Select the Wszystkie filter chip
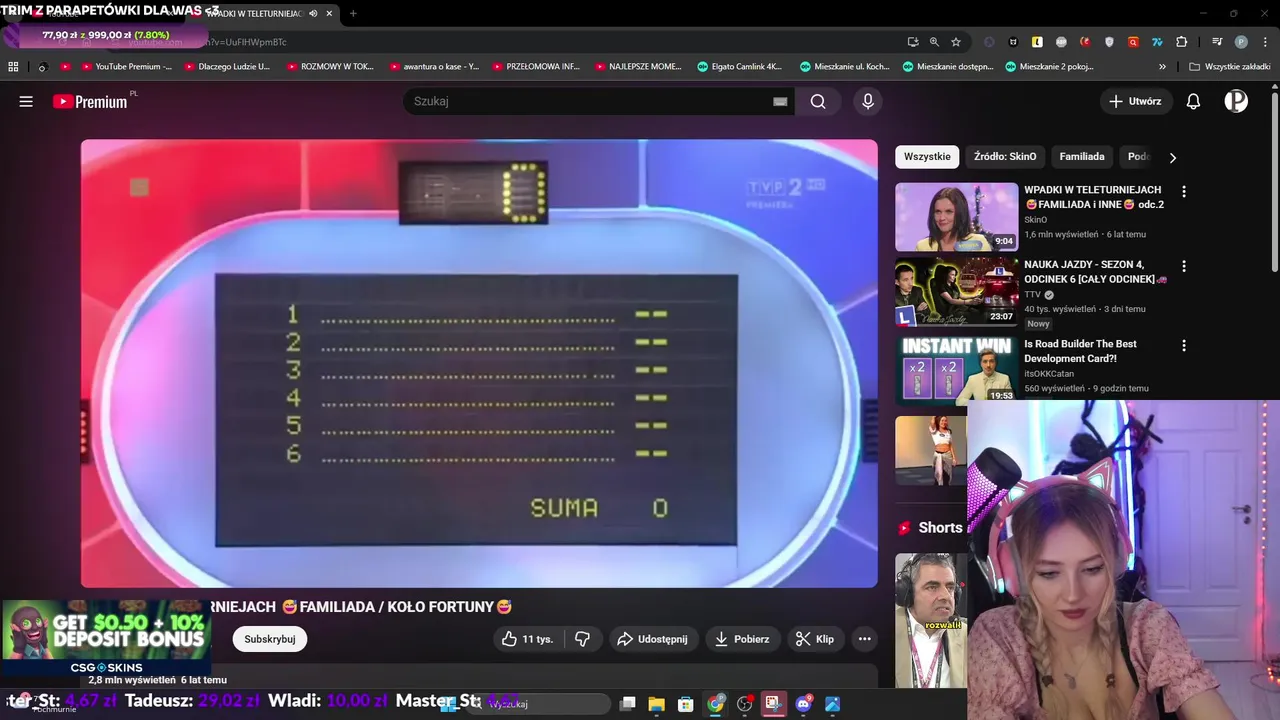Image resolution: width=1280 pixels, height=720 pixels. click(x=927, y=157)
